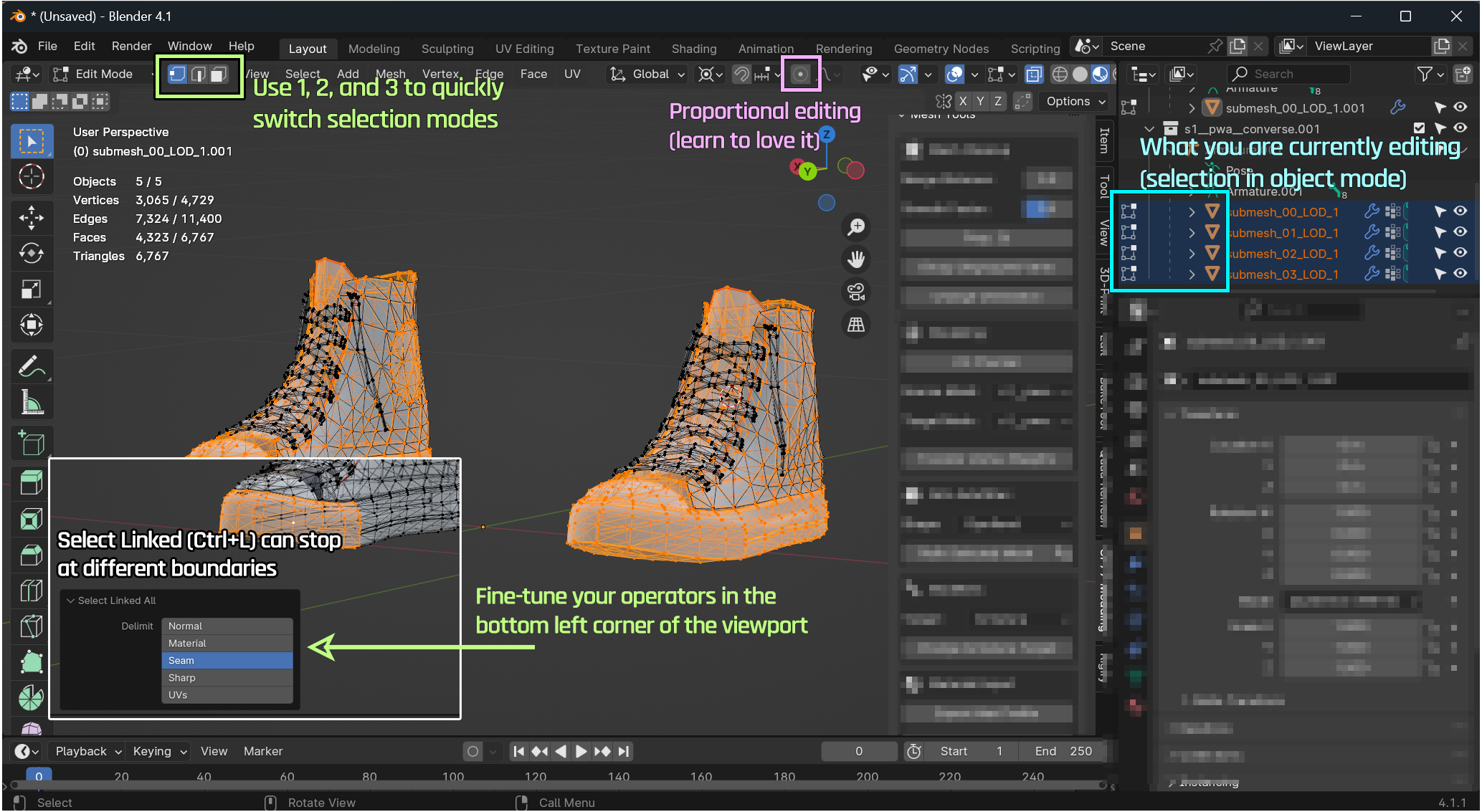This screenshot has height=812, width=1482.
Task: Click the End frame field
Action: 1064,751
